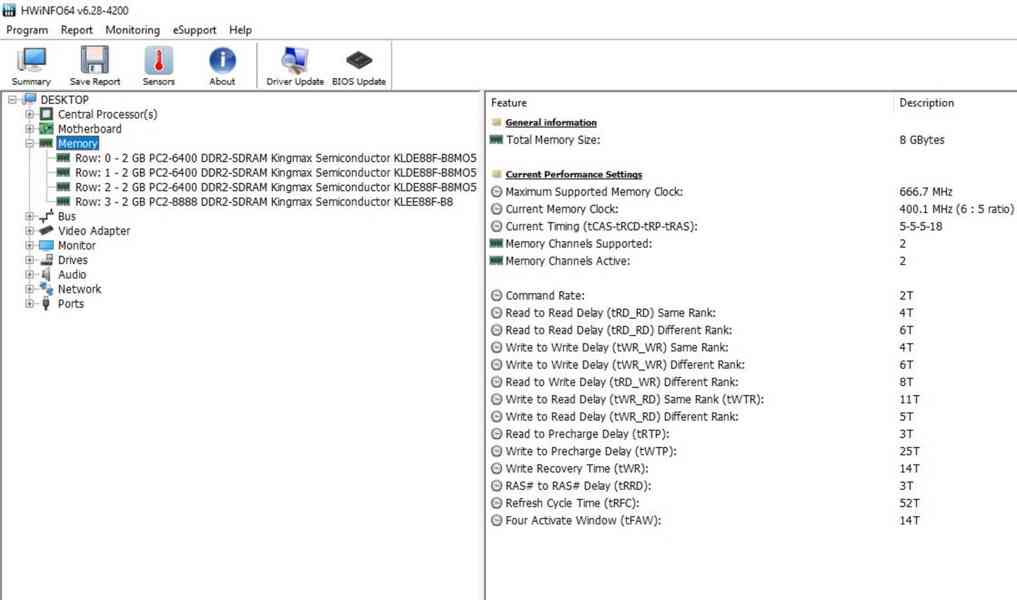This screenshot has height=600, width=1017.
Task: Select Four Activate Window (tFAW) row
Action: [x=752, y=520]
